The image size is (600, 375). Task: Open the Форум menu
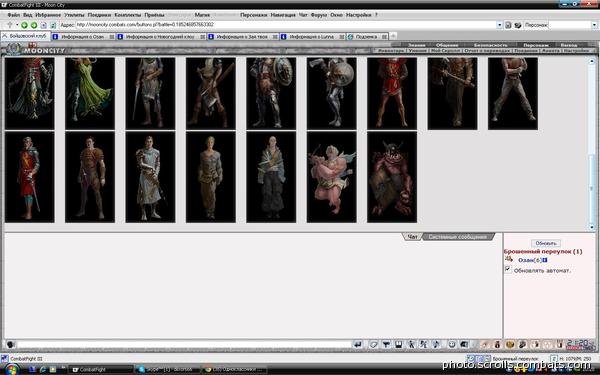point(318,15)
